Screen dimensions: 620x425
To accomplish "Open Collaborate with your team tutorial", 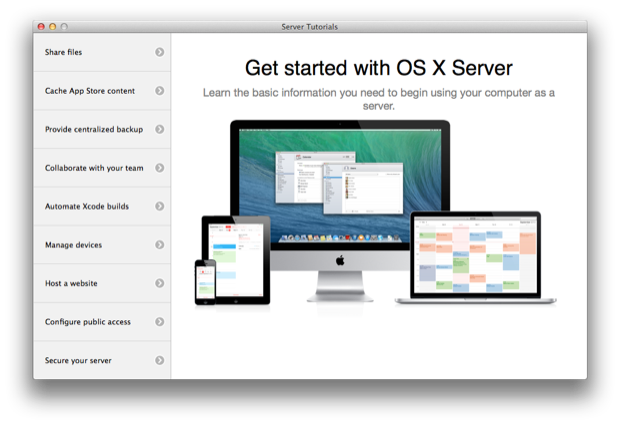I will point(102,168).
